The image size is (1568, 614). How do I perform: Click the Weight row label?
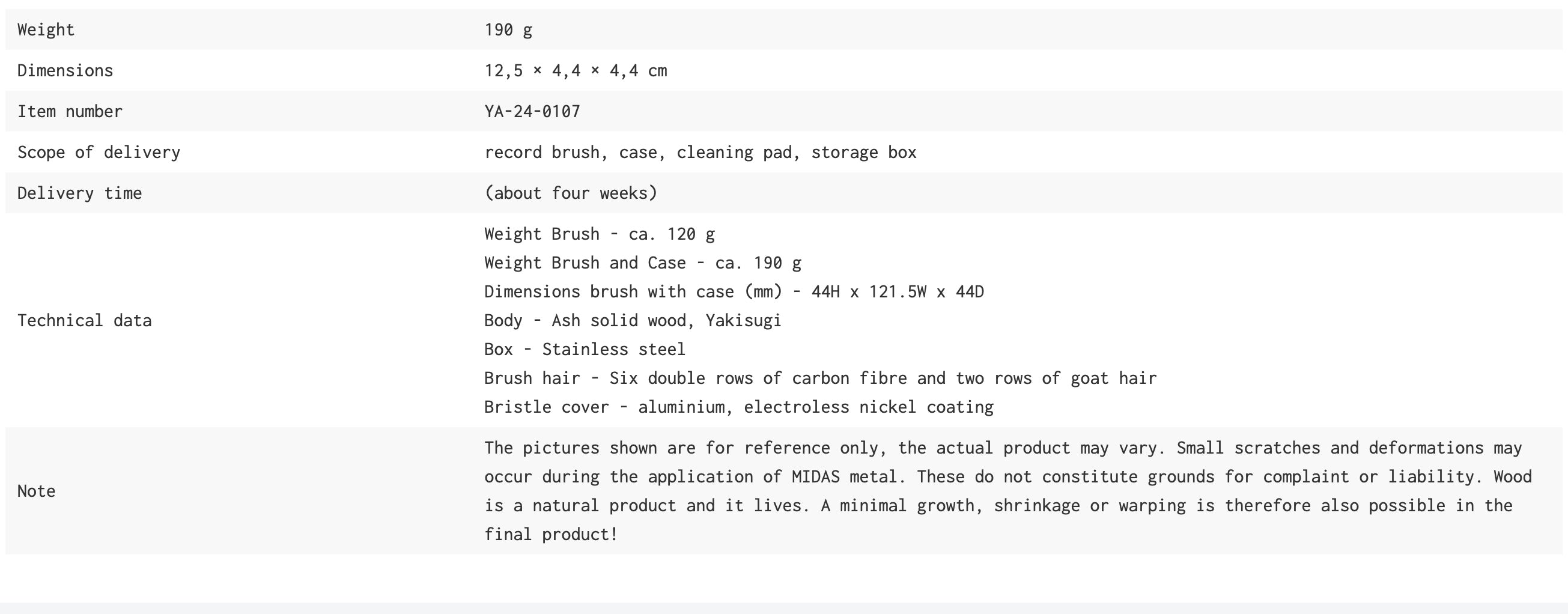[46, 30]
